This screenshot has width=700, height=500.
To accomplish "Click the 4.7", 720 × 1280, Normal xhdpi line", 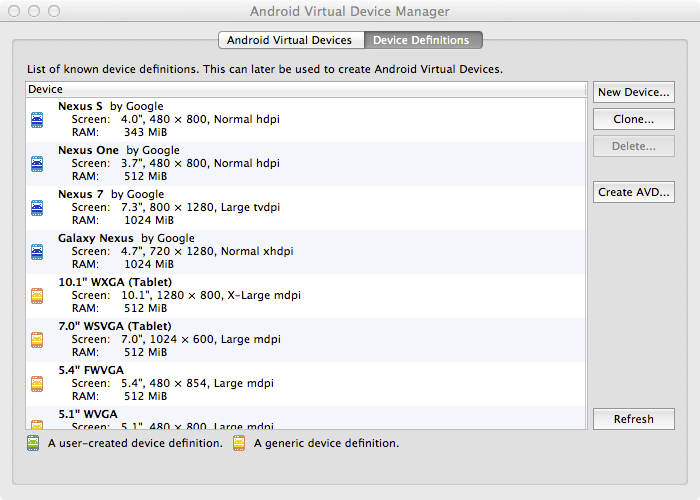I will click(182, 251).
